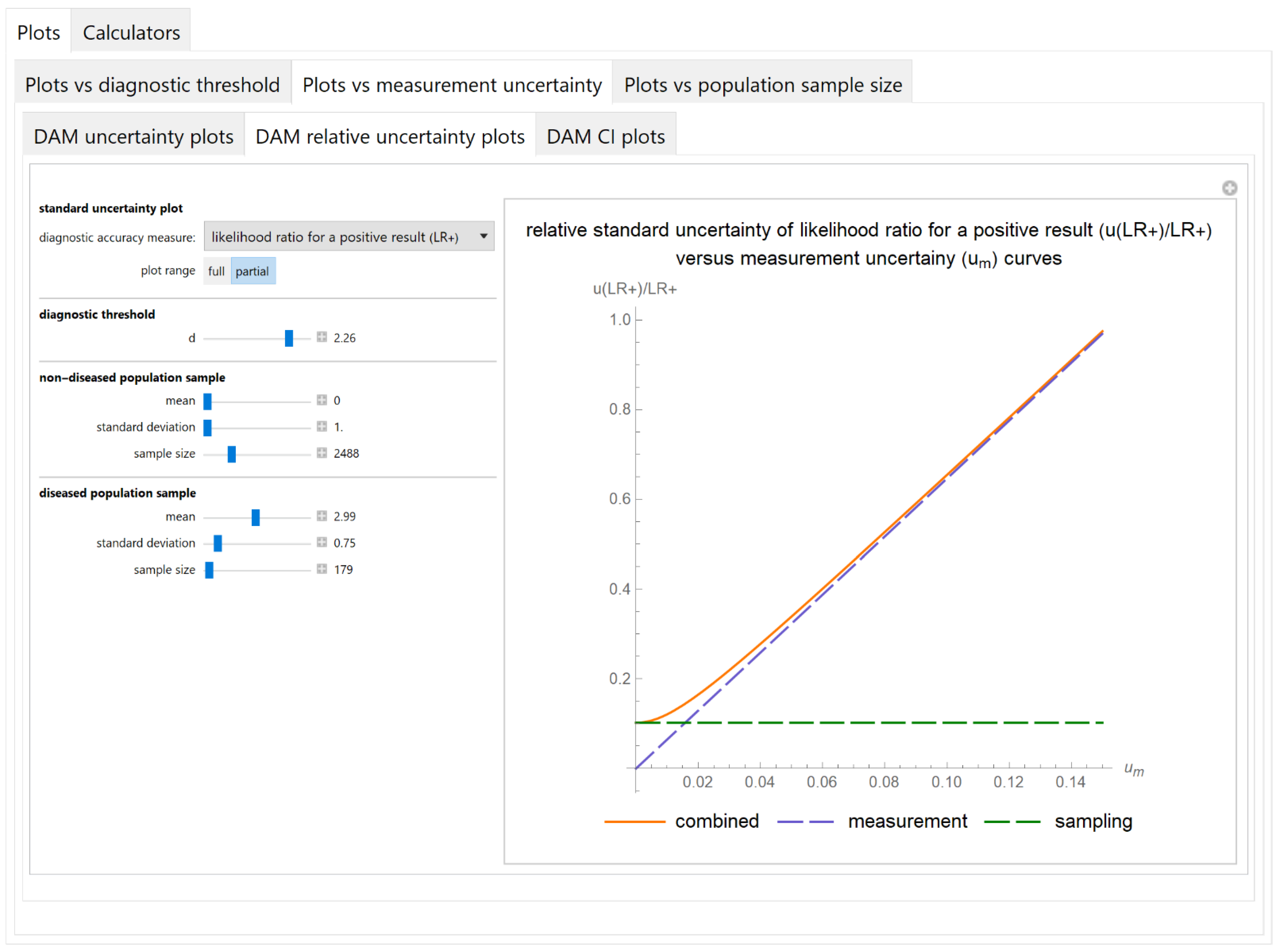Click the diseased mean slider handle
The image size is (1278, 952).
(255, 517)
